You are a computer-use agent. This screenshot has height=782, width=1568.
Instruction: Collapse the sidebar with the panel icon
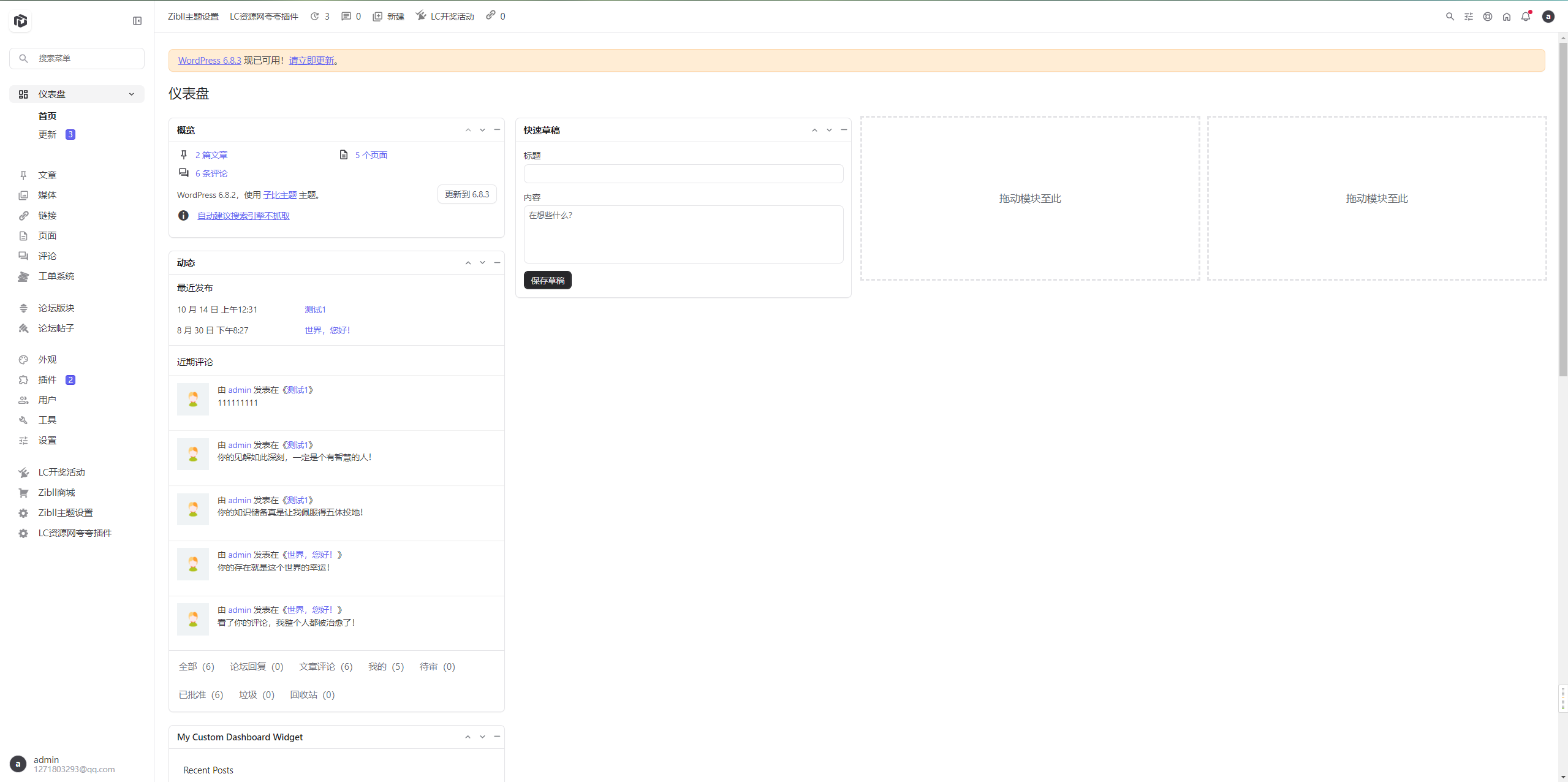click(x=137, y=21)
